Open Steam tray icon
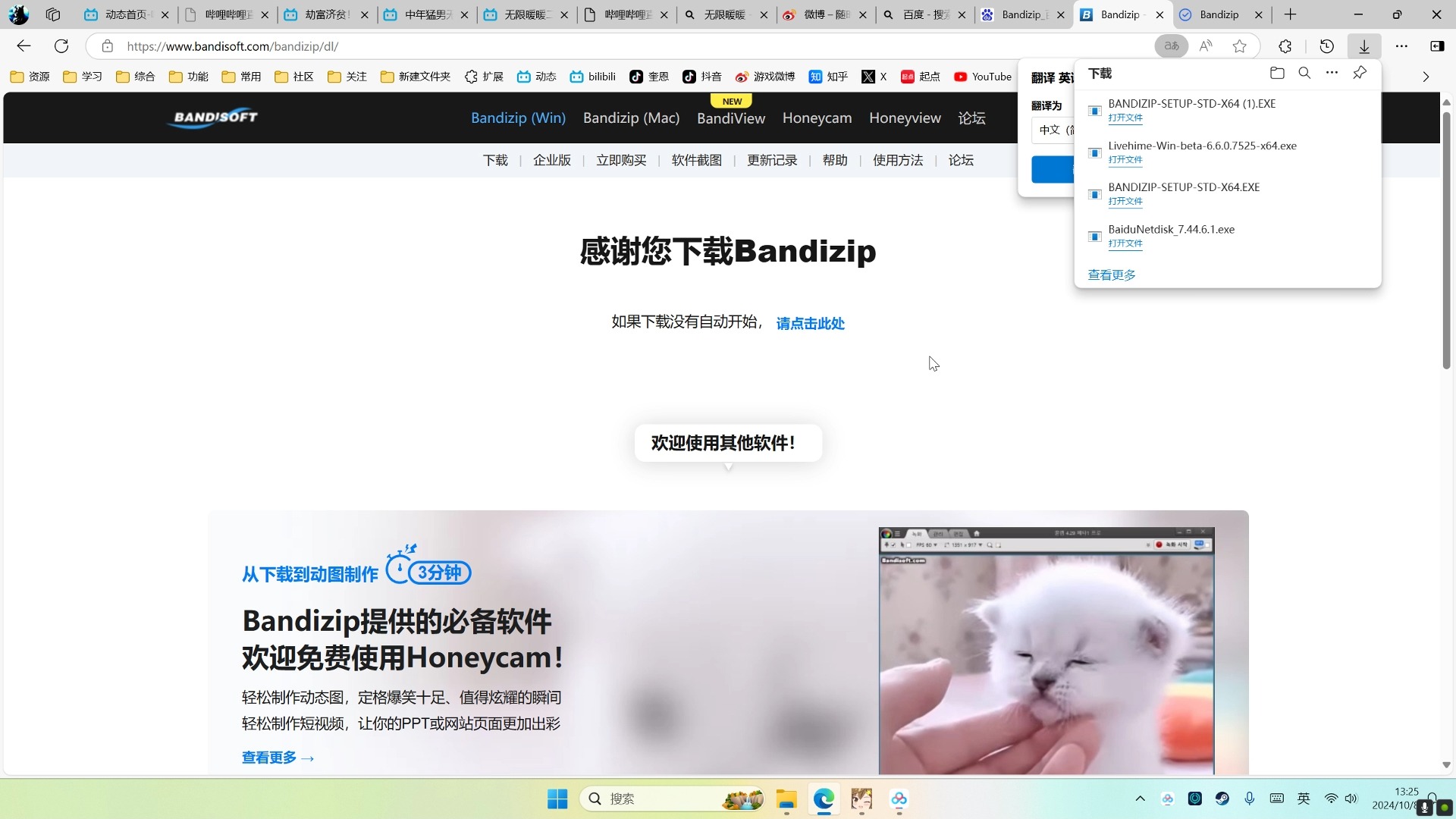The width and height of the screenshot is (1456, 819). tap(1222, 799)
